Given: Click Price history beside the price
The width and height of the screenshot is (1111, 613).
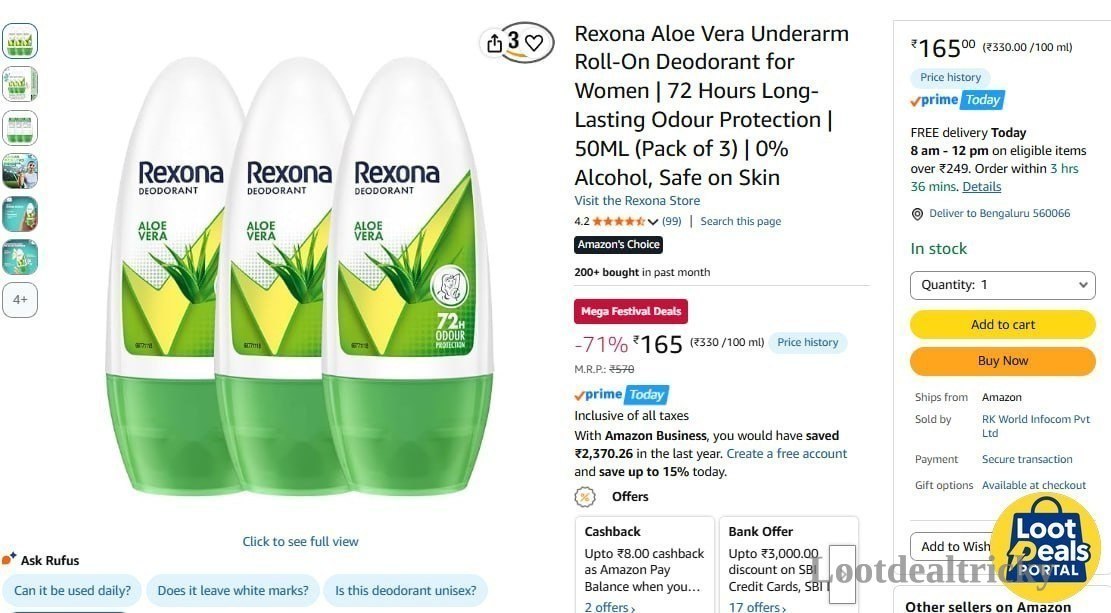Looking at the screenshot, I should pos(807,342).
